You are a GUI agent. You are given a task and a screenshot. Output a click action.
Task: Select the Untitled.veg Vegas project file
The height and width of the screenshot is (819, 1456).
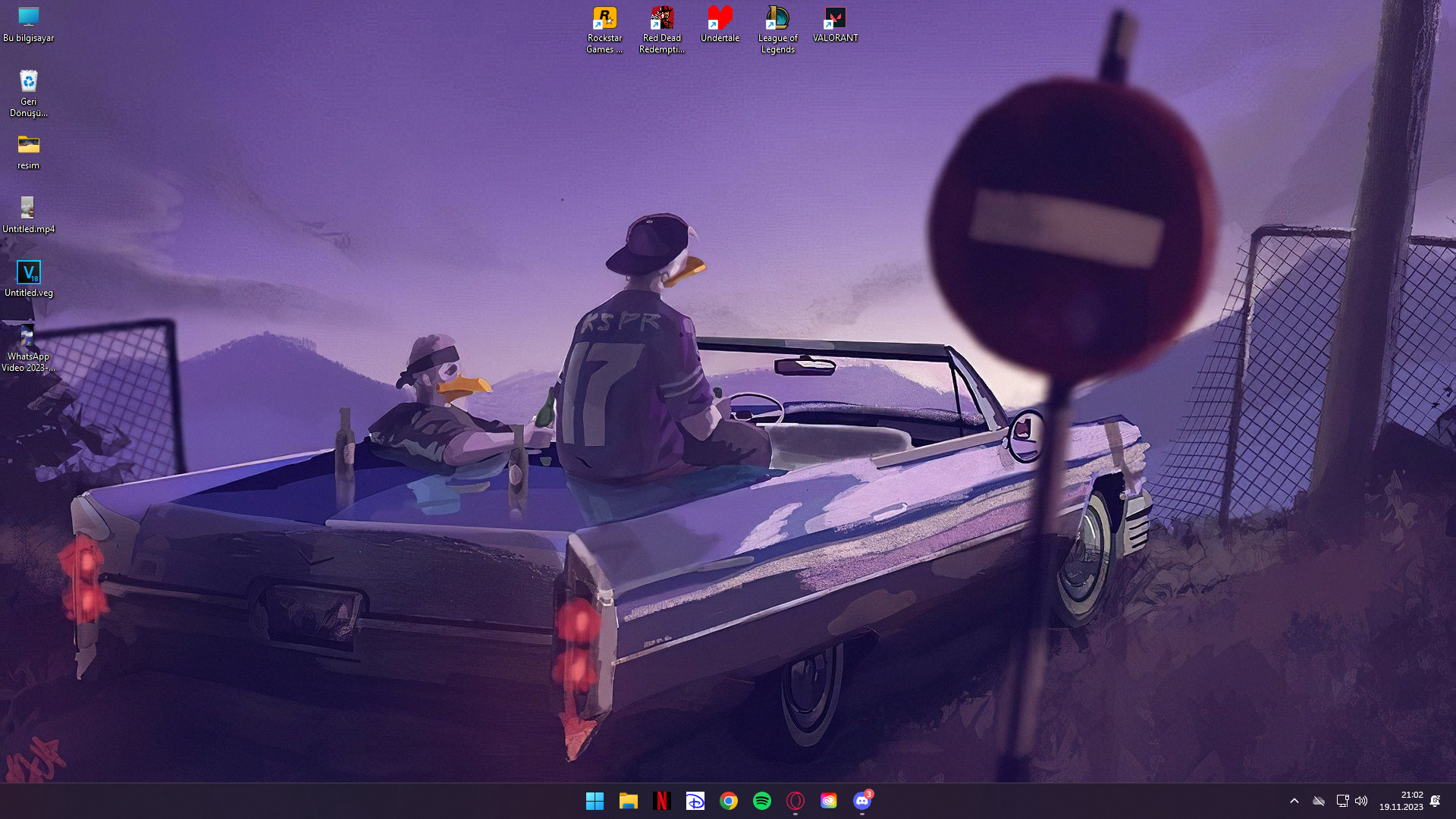point(28,278)
